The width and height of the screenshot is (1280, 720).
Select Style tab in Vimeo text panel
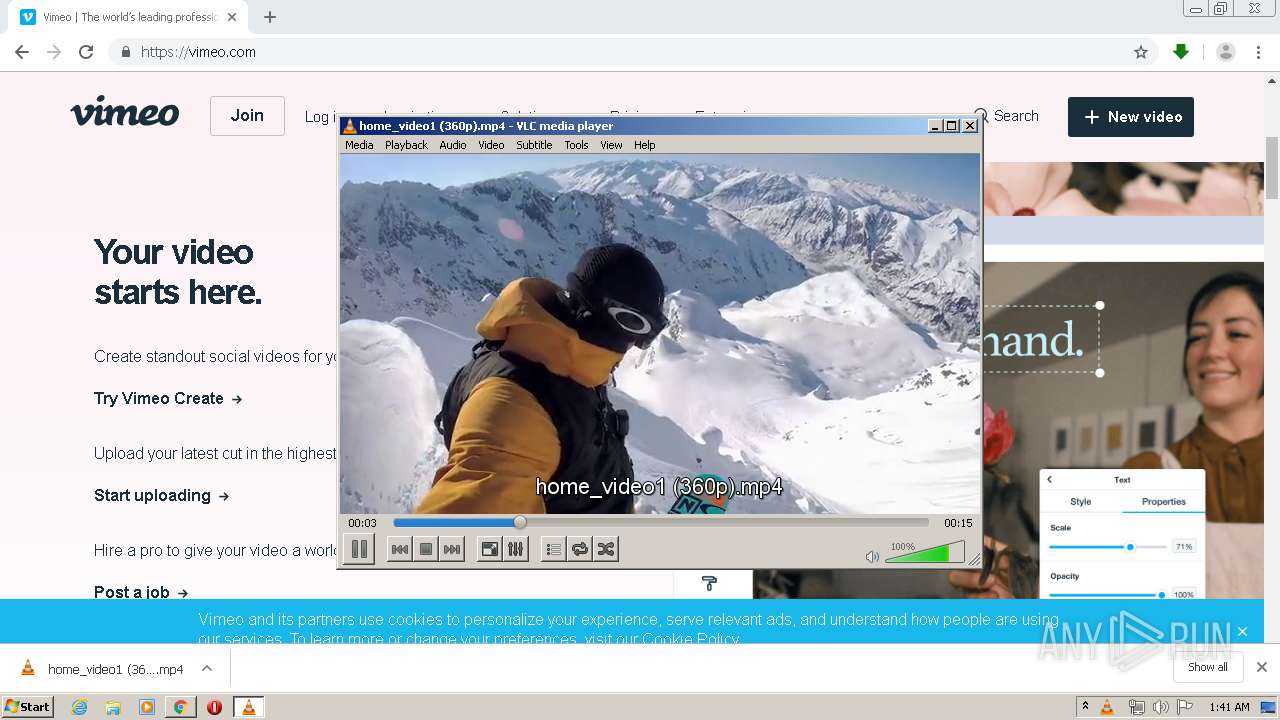tap(1081, 502)
